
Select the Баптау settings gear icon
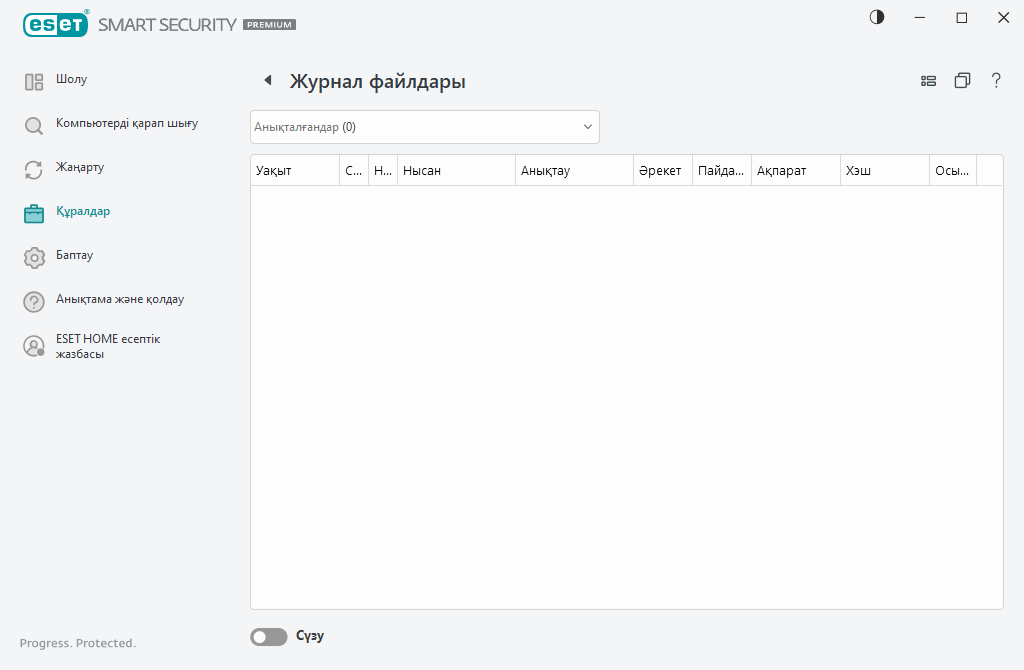[x=33, y=256]
